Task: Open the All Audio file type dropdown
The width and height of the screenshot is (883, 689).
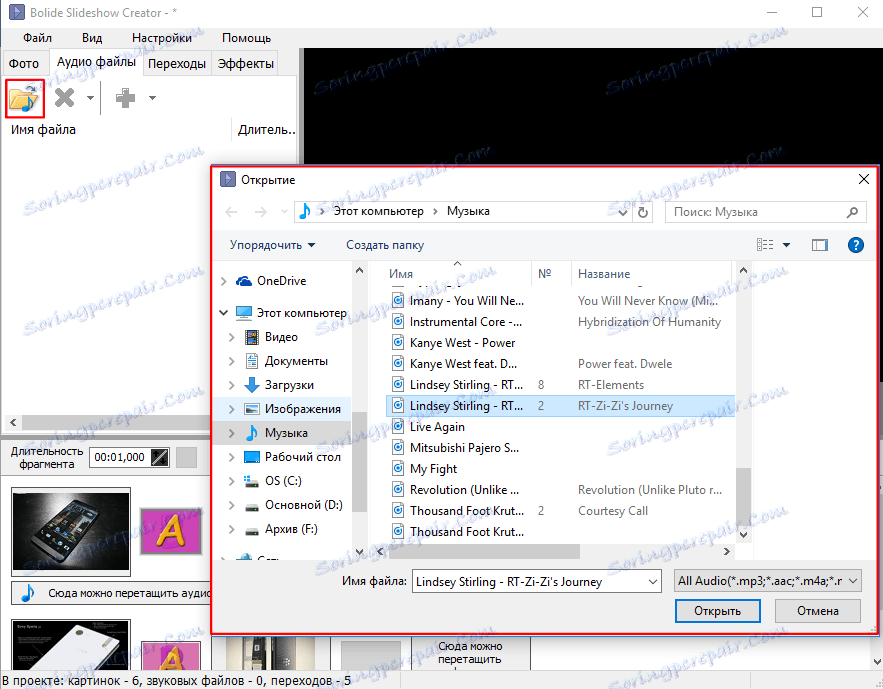Action: tap(852, 580)
